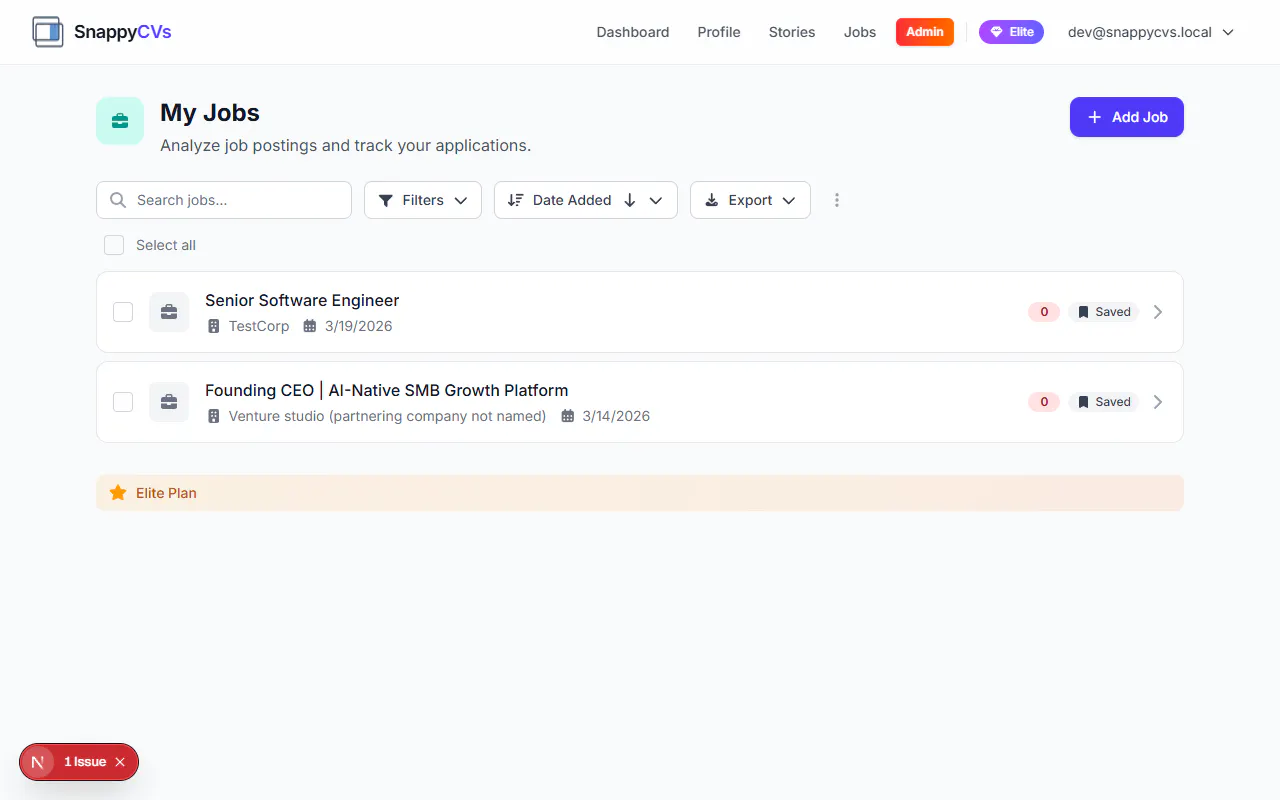The height and width of the screenshot is (800, 1280).
Task: Click the Elite plan badge
Action: pyautogui.click(x=1011, y=32)
